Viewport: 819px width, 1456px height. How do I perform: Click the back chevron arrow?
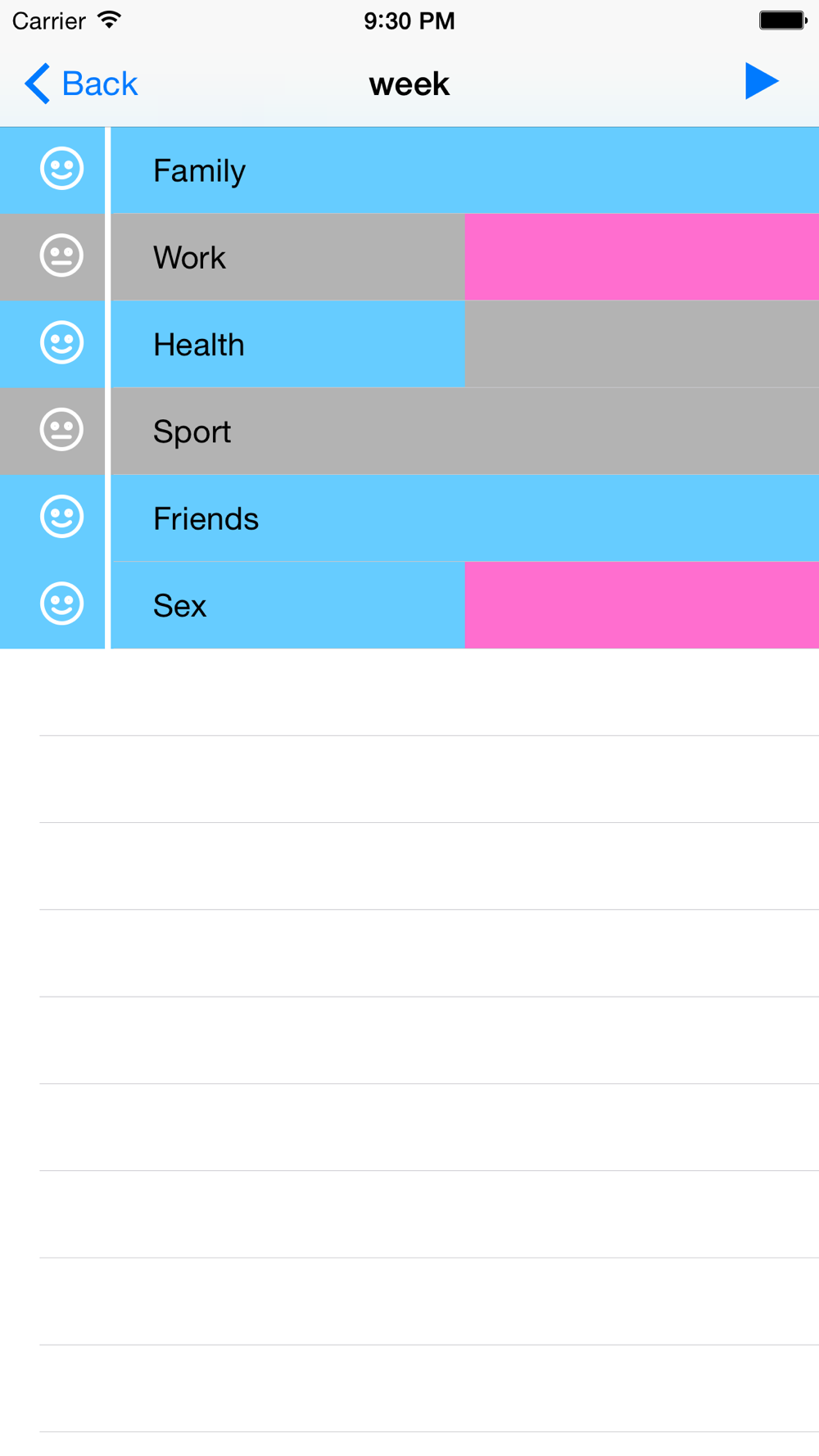click(x=37, y=84)
